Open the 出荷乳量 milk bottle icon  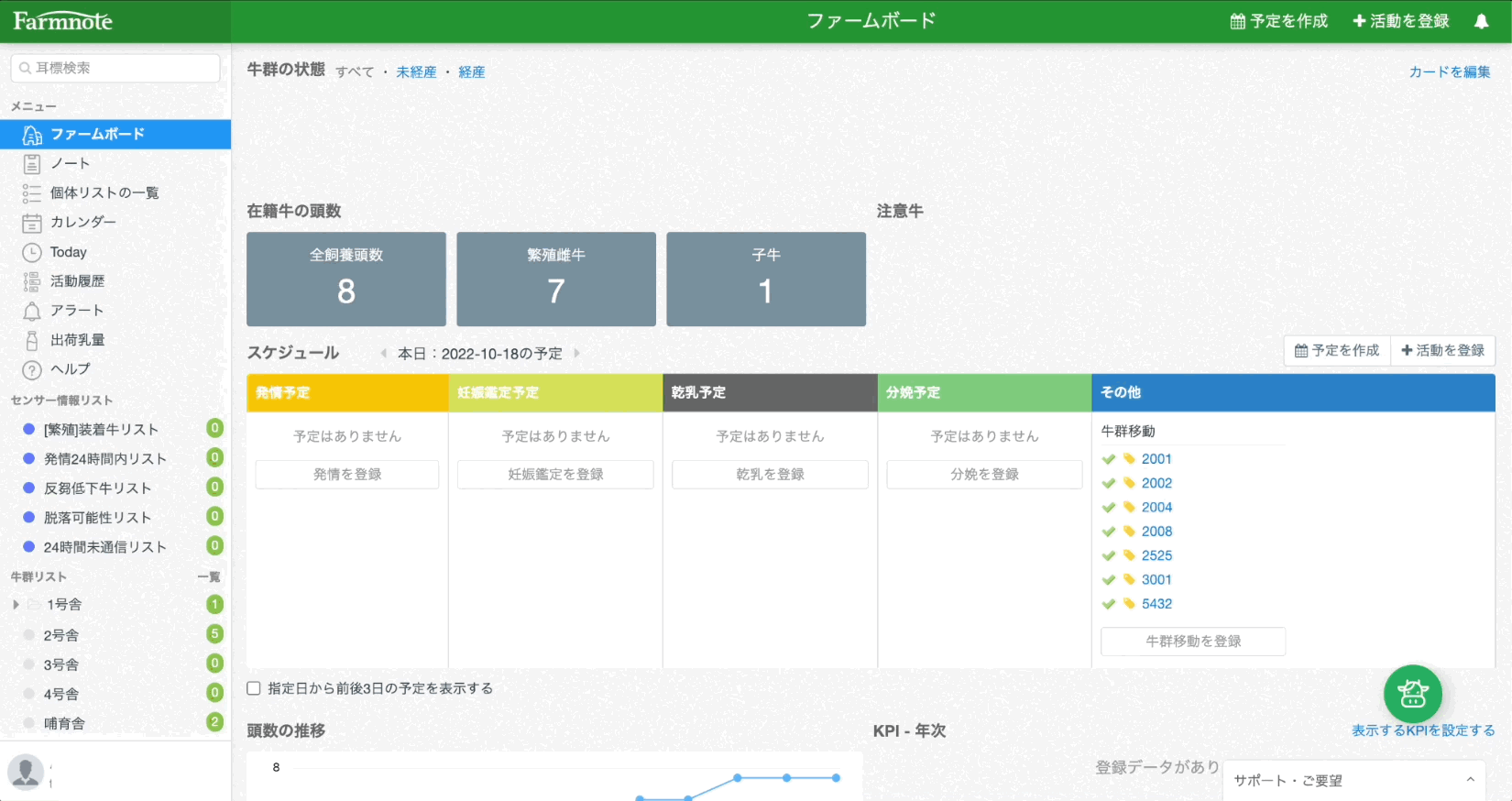pos(32,340)
